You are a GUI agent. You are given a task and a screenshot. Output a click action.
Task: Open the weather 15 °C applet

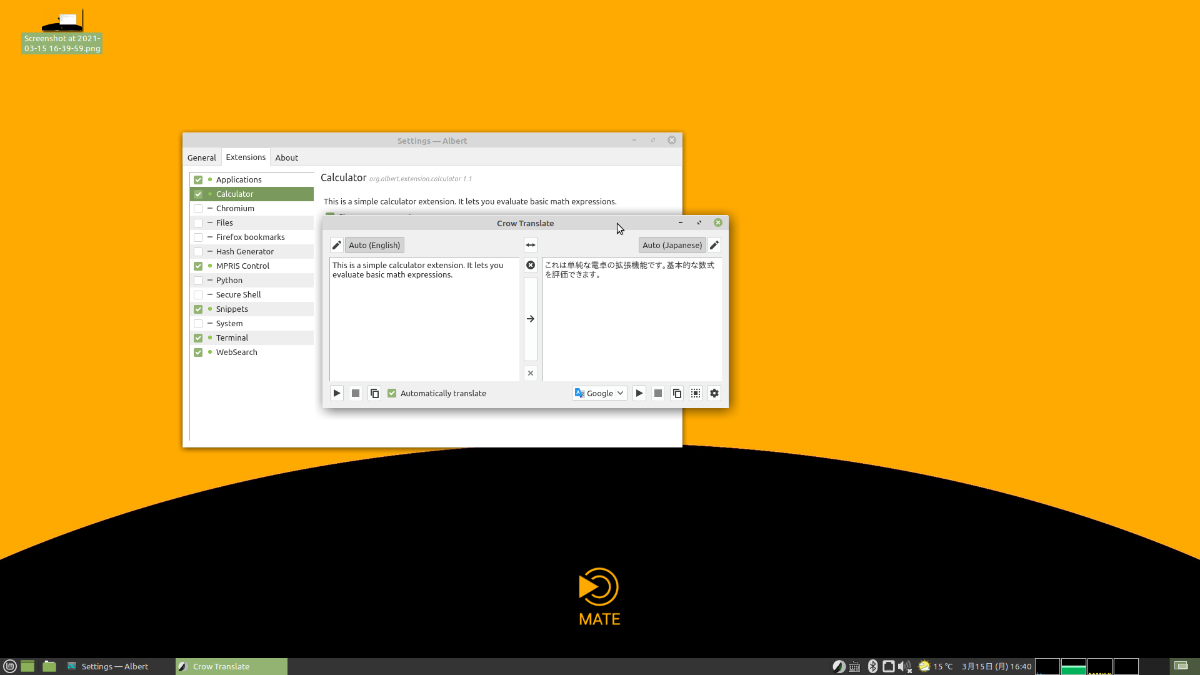point(936,666)
